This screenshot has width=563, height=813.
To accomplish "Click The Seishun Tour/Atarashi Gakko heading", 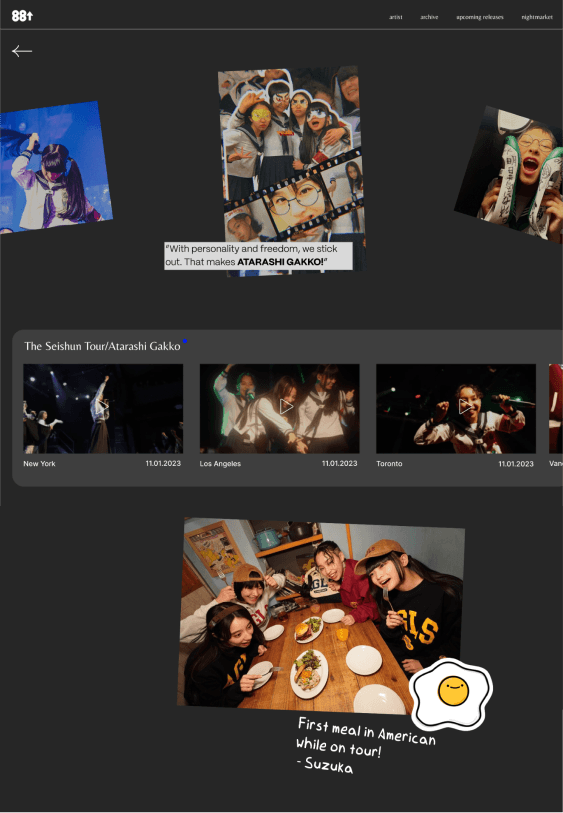I will (x=102, y=346).
